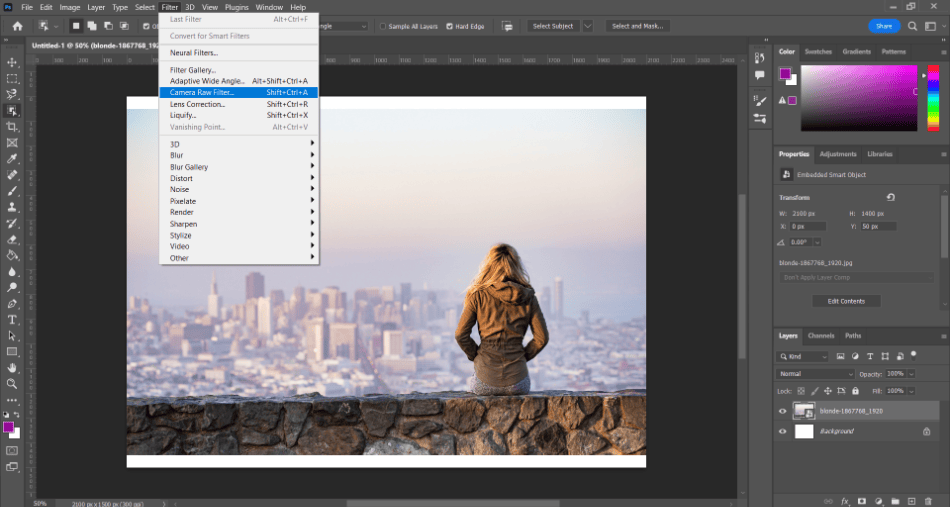Toggle lock transparent pixels icon

click(x=801, y=391)
